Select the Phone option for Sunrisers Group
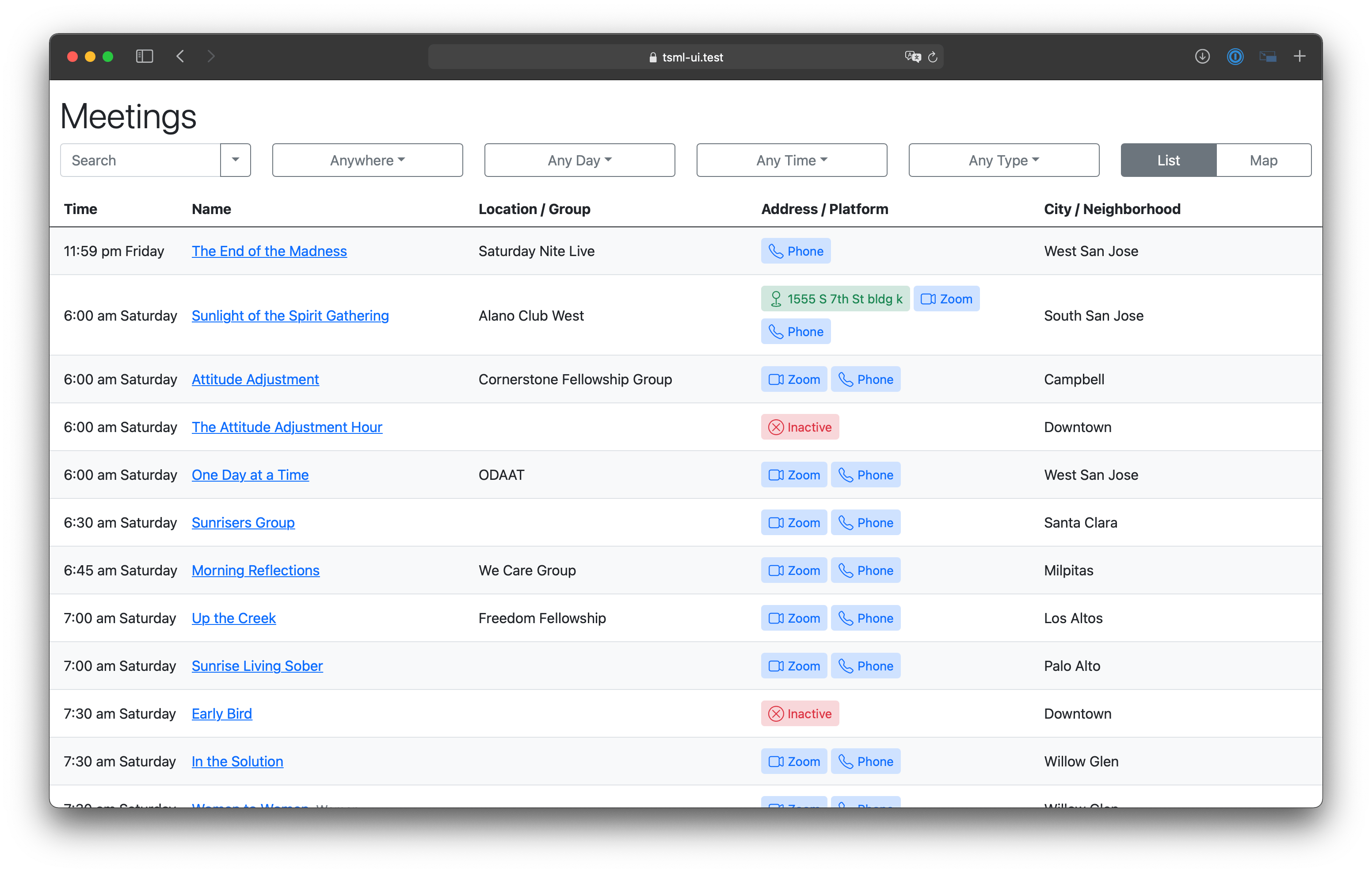Viewport: 1372px width, 873px height. pos(865,522)
